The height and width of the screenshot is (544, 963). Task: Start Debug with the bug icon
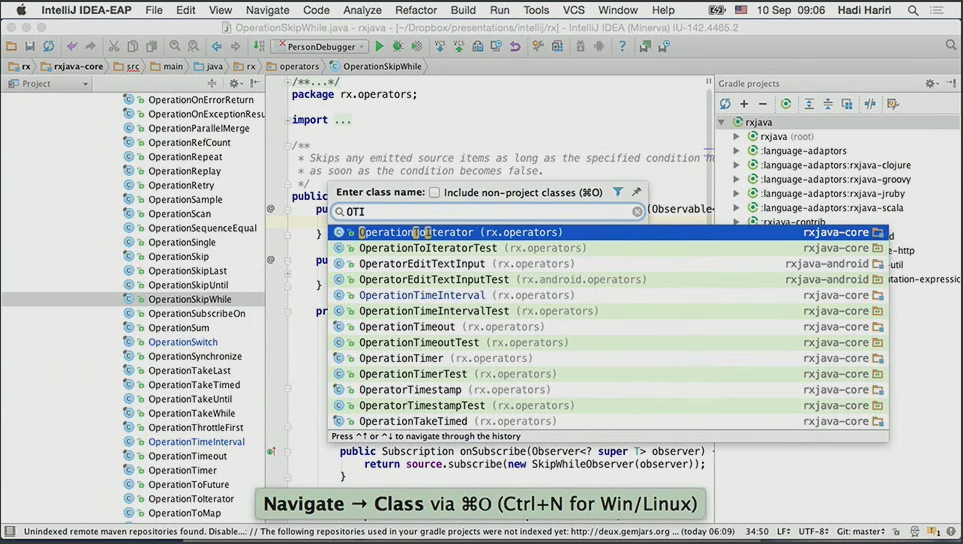(397, 46)
